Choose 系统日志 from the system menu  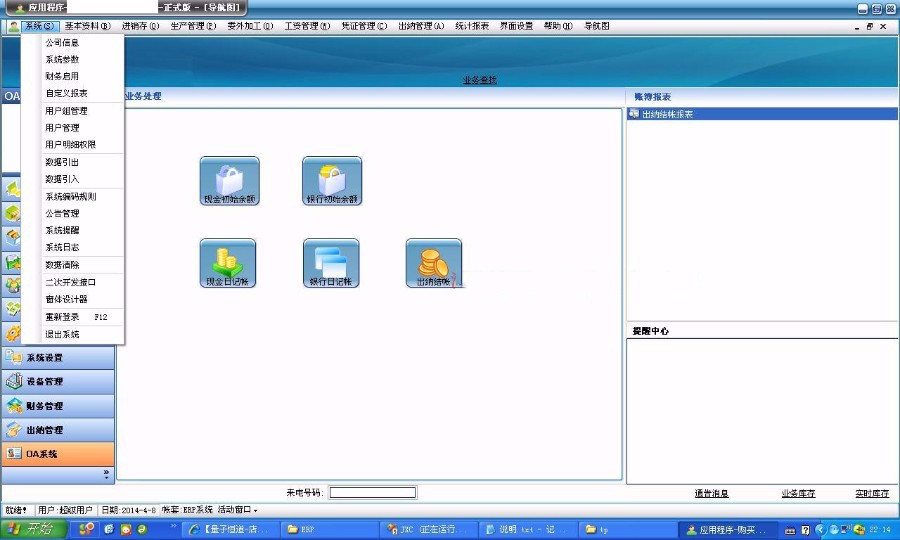click(73, 247)
